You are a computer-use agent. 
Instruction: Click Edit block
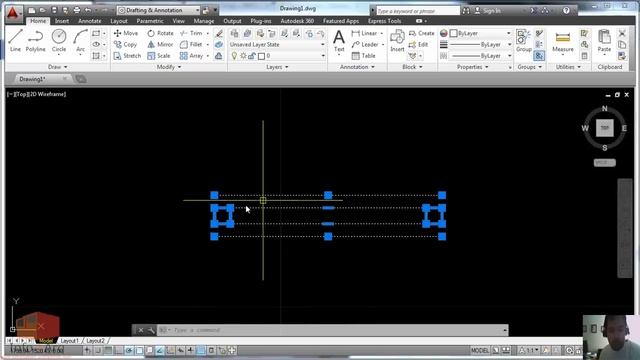coord(418,44)
